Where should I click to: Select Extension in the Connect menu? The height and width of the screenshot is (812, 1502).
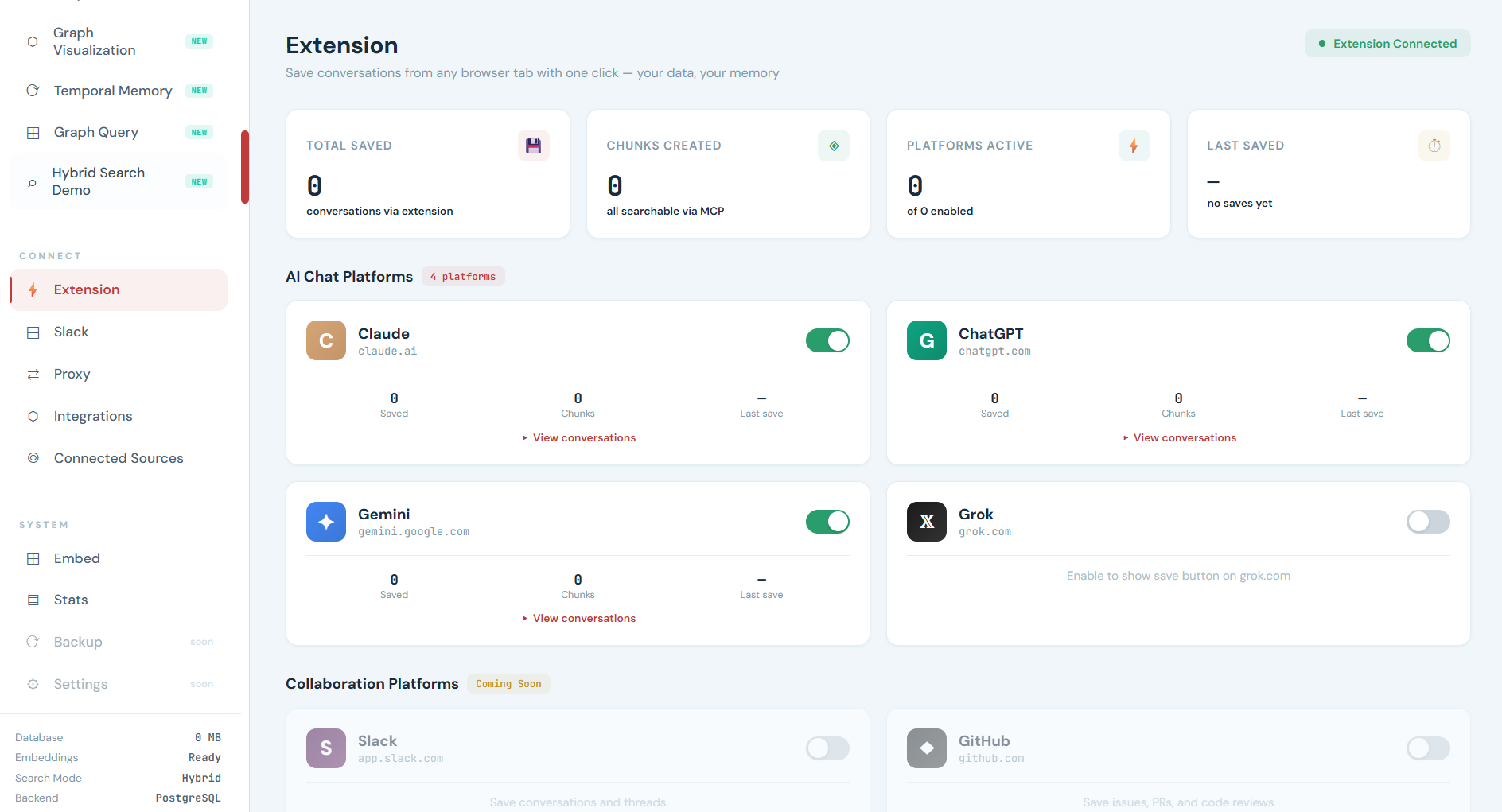pos(86,289)
